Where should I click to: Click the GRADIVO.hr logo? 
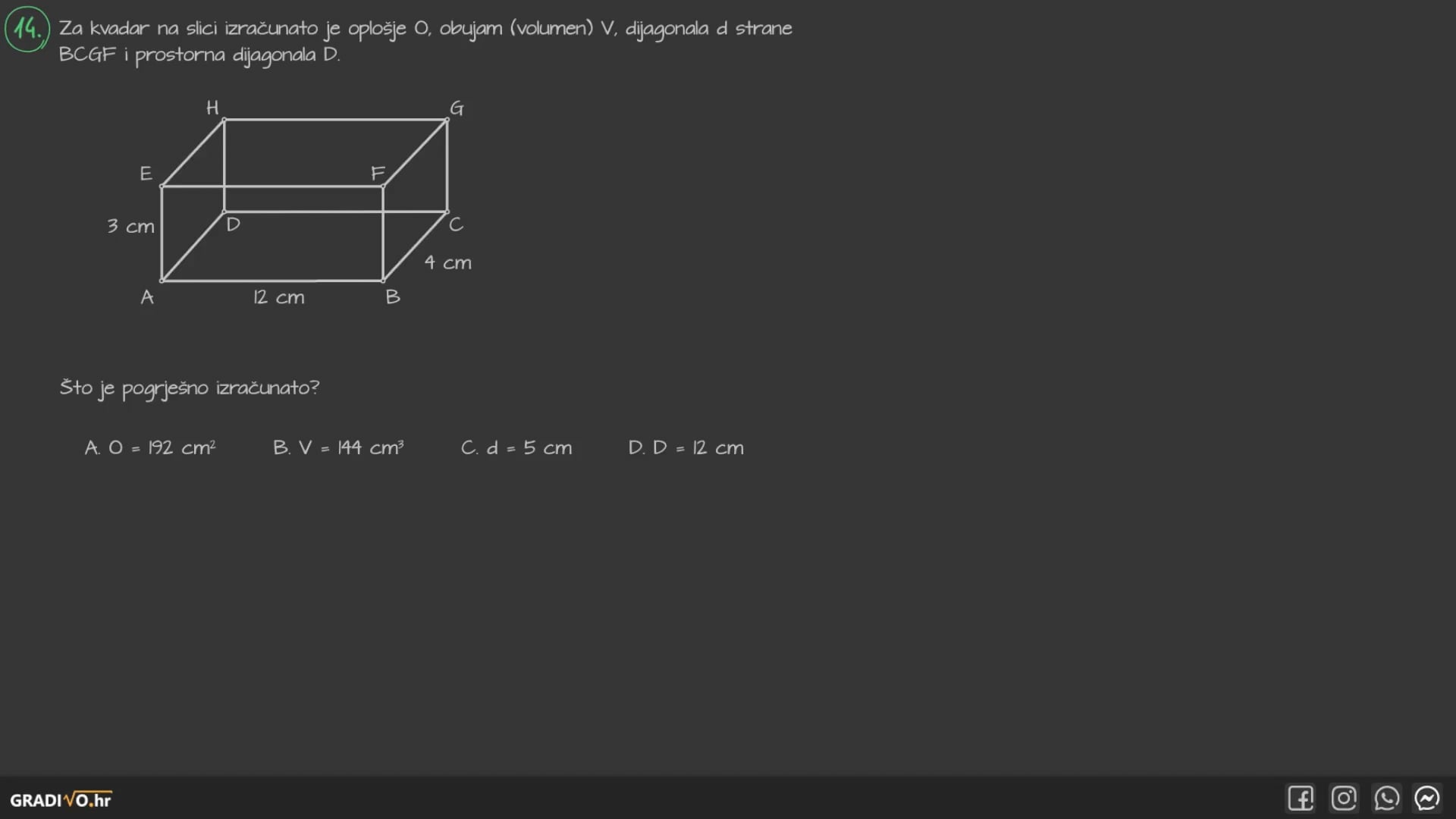coord(61,800)
